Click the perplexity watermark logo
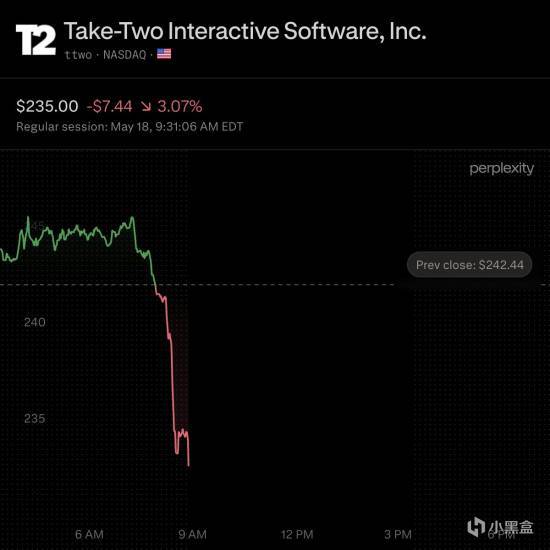This screenshot has width=550, height=550. point(502,169)
